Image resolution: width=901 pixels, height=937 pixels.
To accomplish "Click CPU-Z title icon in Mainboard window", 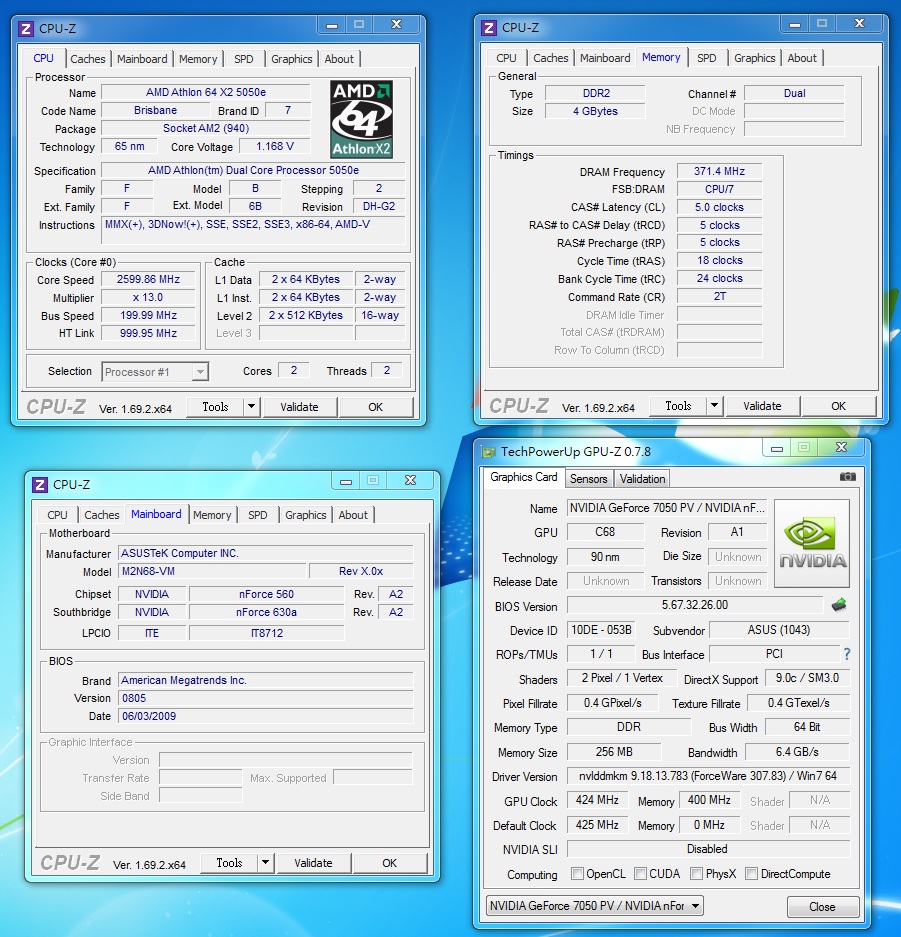I will (39, 485).
